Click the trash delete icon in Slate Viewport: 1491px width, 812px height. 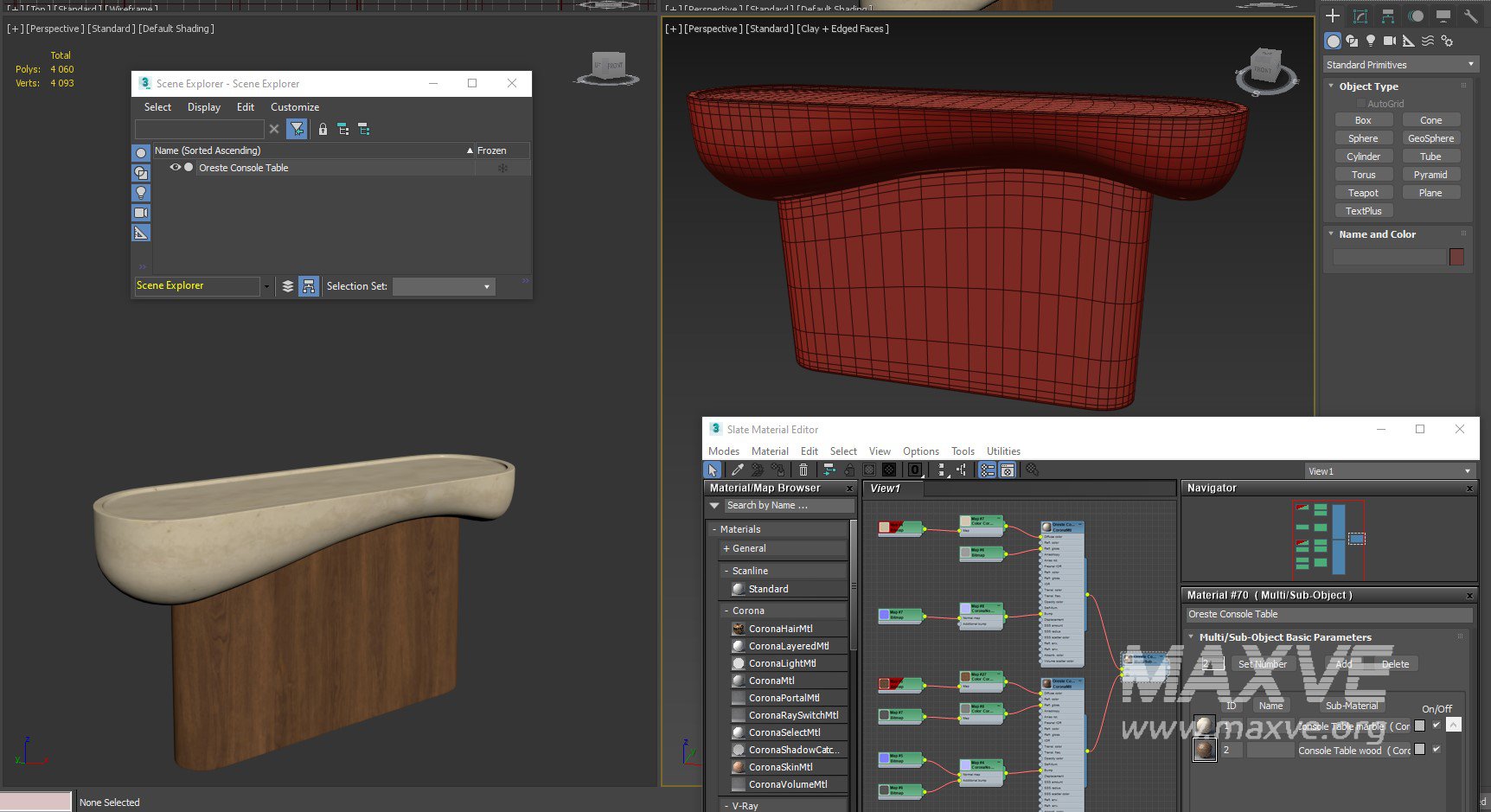click(x=803, y=470)
